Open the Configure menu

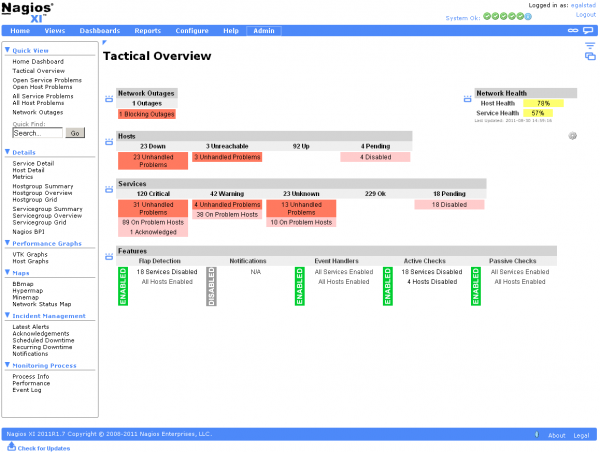click(x=192, y=31)
